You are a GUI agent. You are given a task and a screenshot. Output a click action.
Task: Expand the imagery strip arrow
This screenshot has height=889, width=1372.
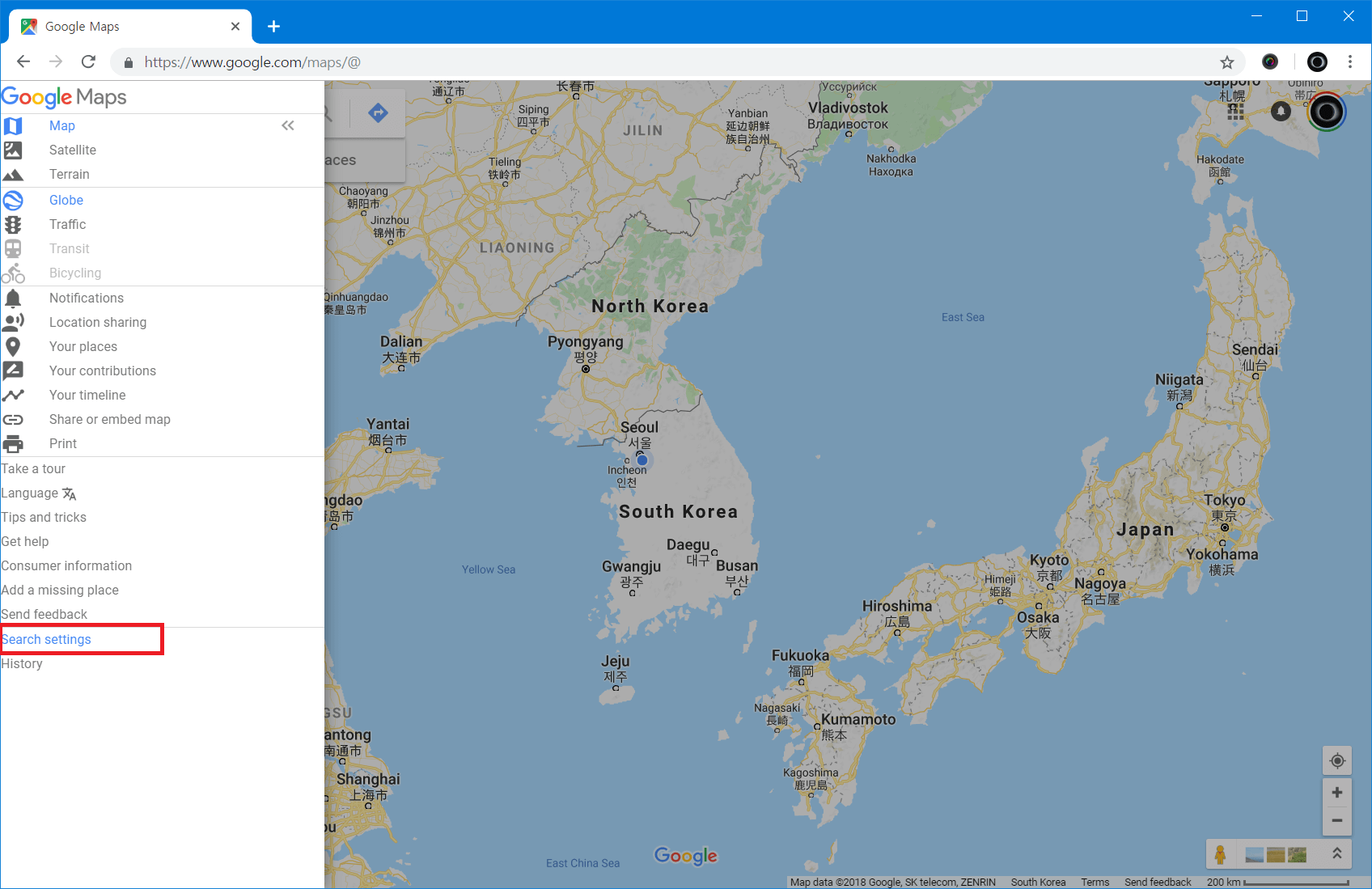[1337, 854]
